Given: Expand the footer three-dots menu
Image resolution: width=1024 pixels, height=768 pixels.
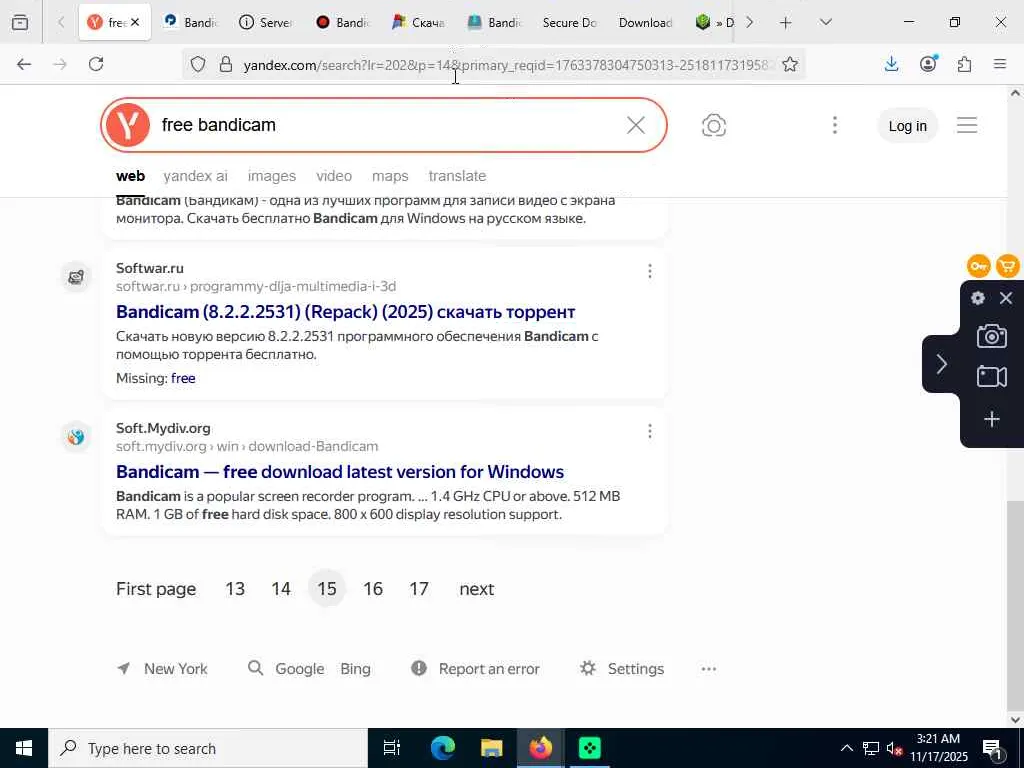Looking at the screenshot, I should (x=709, y=669).
